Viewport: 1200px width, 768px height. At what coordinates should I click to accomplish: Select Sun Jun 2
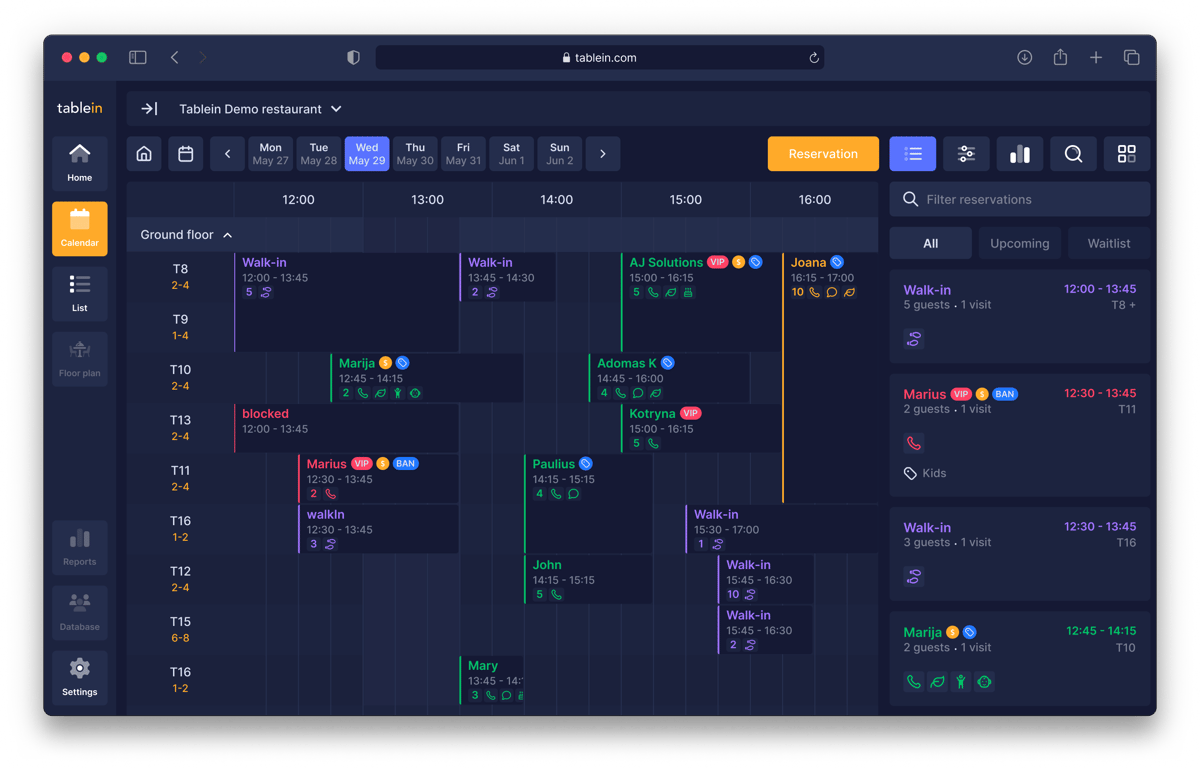click(560, 154)
